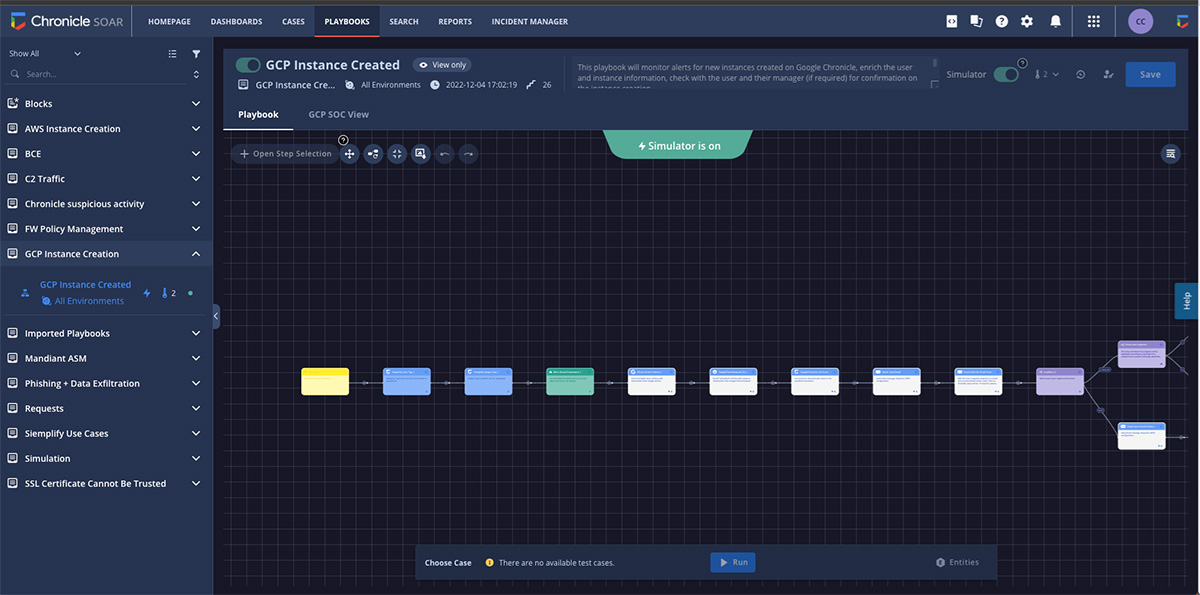The width and height of the screenshot is (1200, 595).
Task: Open the CC user avatar menu
Action: [x=1140, y=21]
